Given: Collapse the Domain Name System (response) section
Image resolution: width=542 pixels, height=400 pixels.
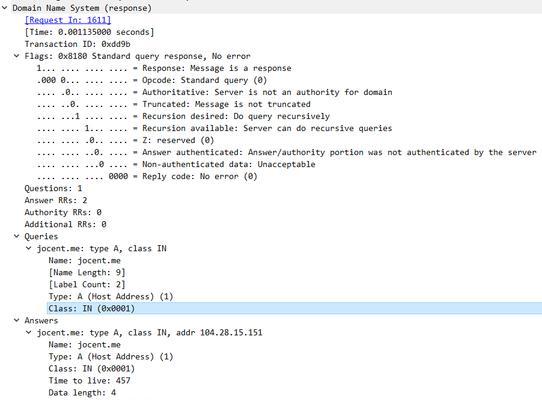Looking at the screenshot, I should 4,8.
